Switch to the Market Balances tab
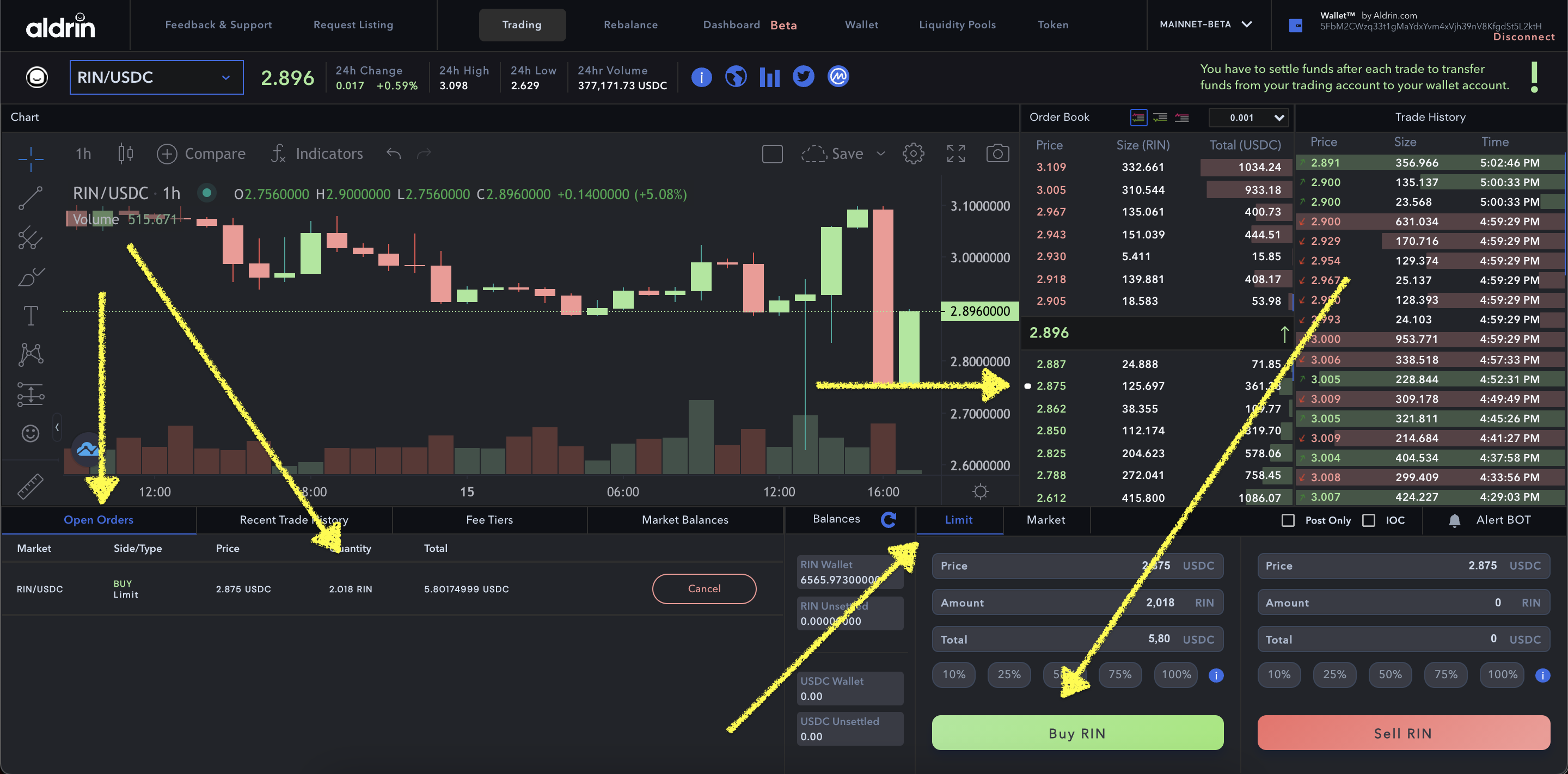The image size is (1568, 774). (685, 520)
